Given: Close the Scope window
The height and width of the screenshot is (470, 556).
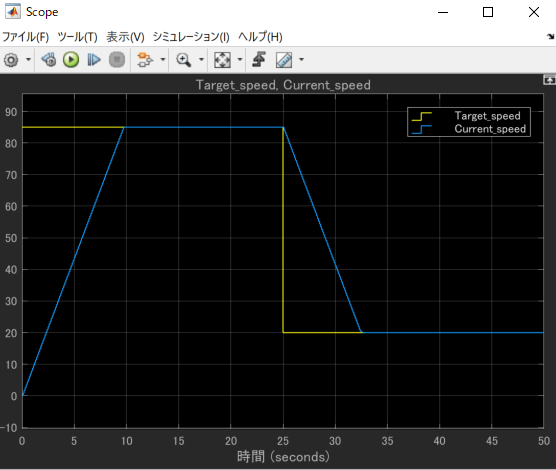Looking at the screenshot, I should (534, 12).
